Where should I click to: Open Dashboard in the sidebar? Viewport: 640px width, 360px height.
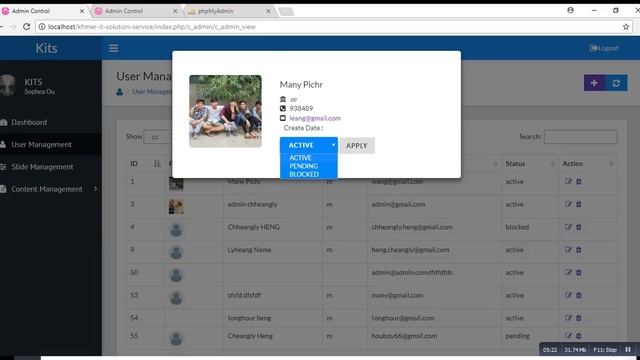tap(29, 122)
